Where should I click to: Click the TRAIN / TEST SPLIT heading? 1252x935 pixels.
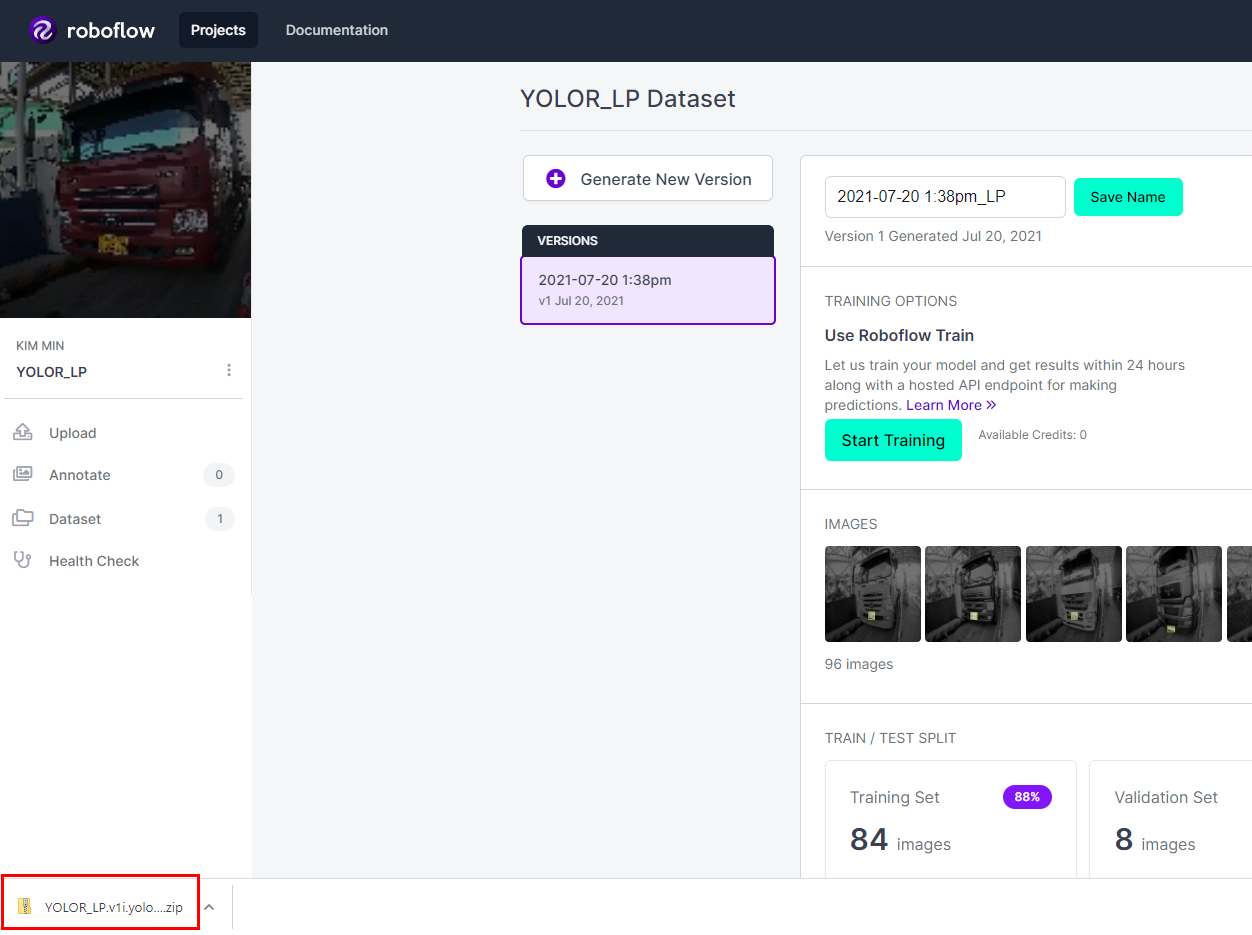click(890, 738)
